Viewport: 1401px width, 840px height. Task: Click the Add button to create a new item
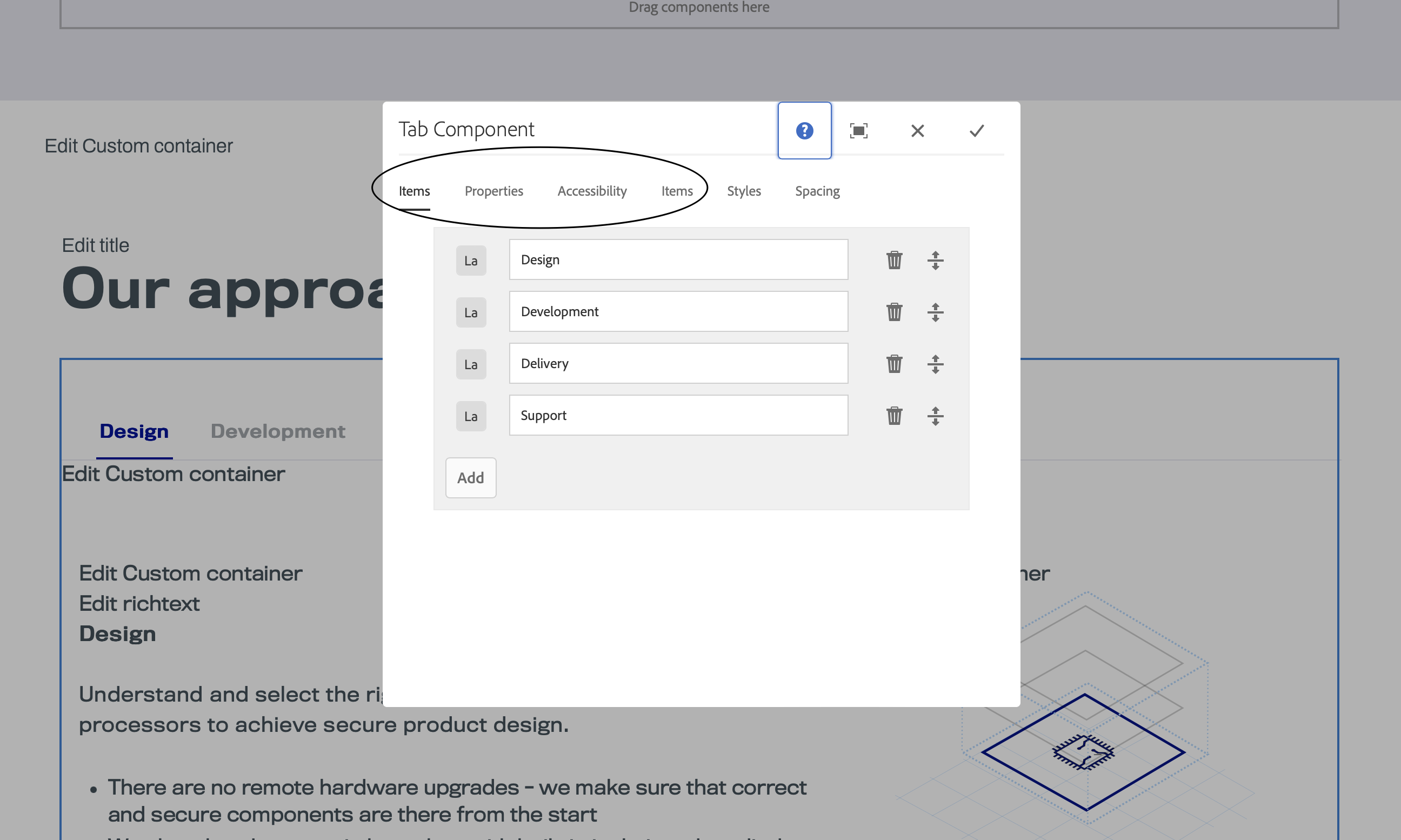(471, 478)
